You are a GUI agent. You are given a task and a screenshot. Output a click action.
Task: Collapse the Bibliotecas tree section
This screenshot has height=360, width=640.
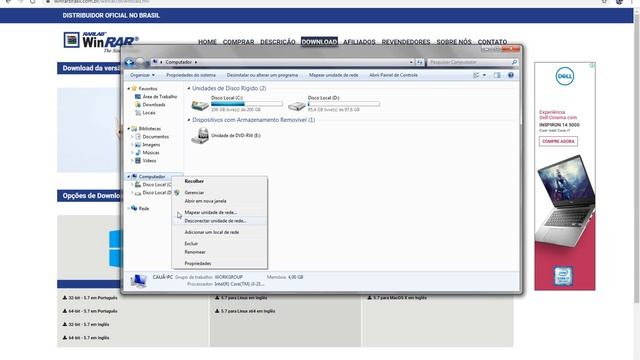coord(128,129)
